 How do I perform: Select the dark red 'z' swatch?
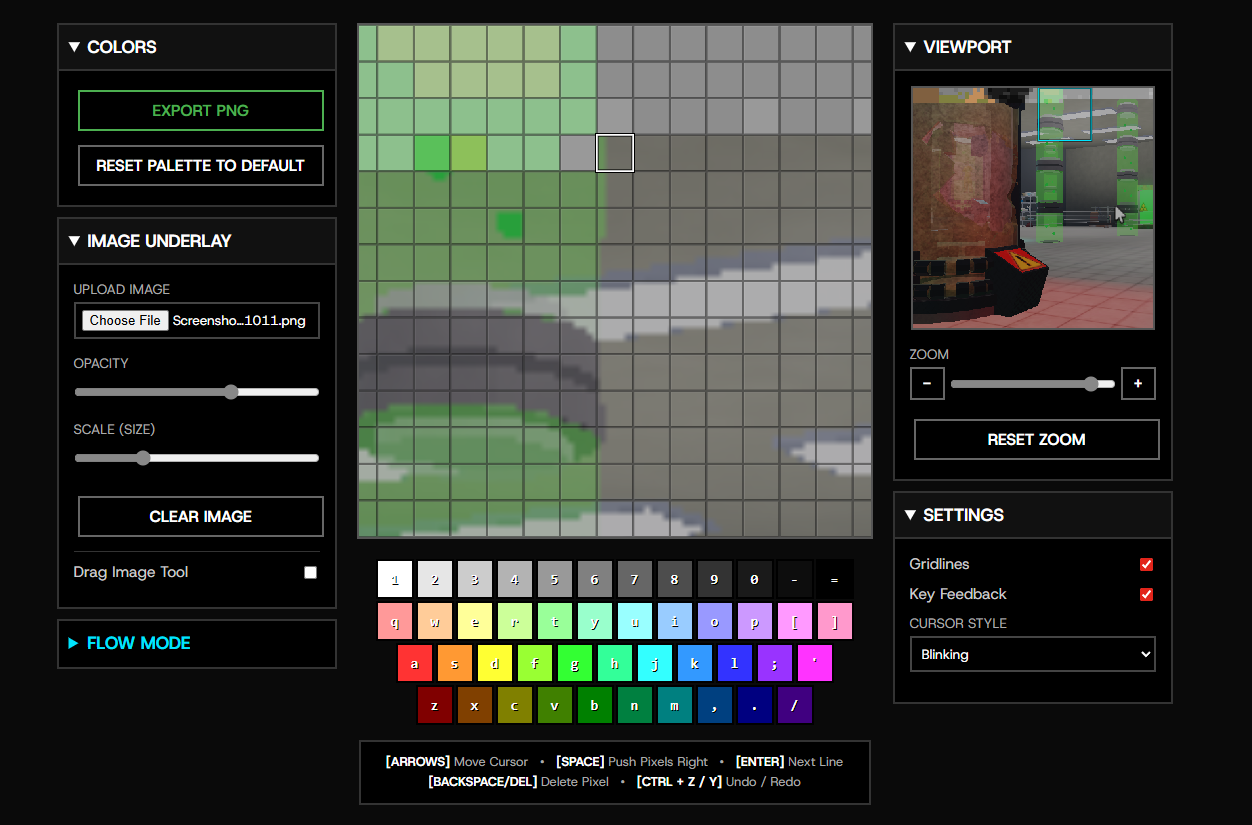point(434,705)
